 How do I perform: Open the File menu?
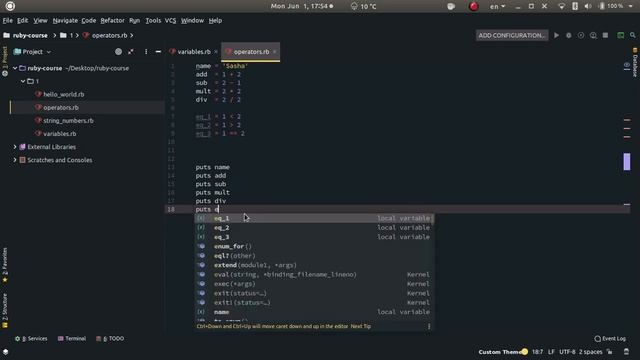pos(7,20)
